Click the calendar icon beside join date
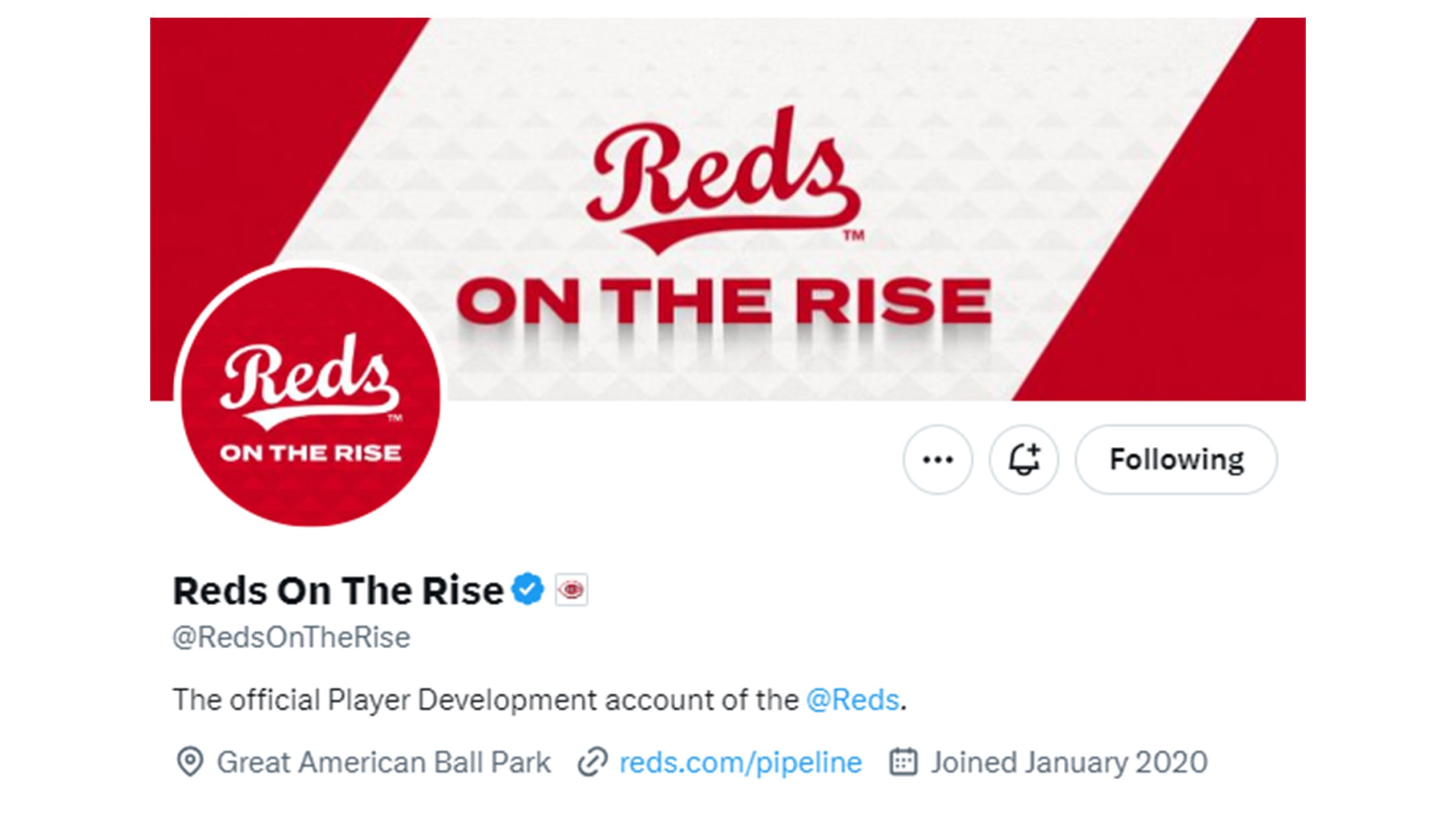This screenshot has height=819, width=1456. coord(903,762)
